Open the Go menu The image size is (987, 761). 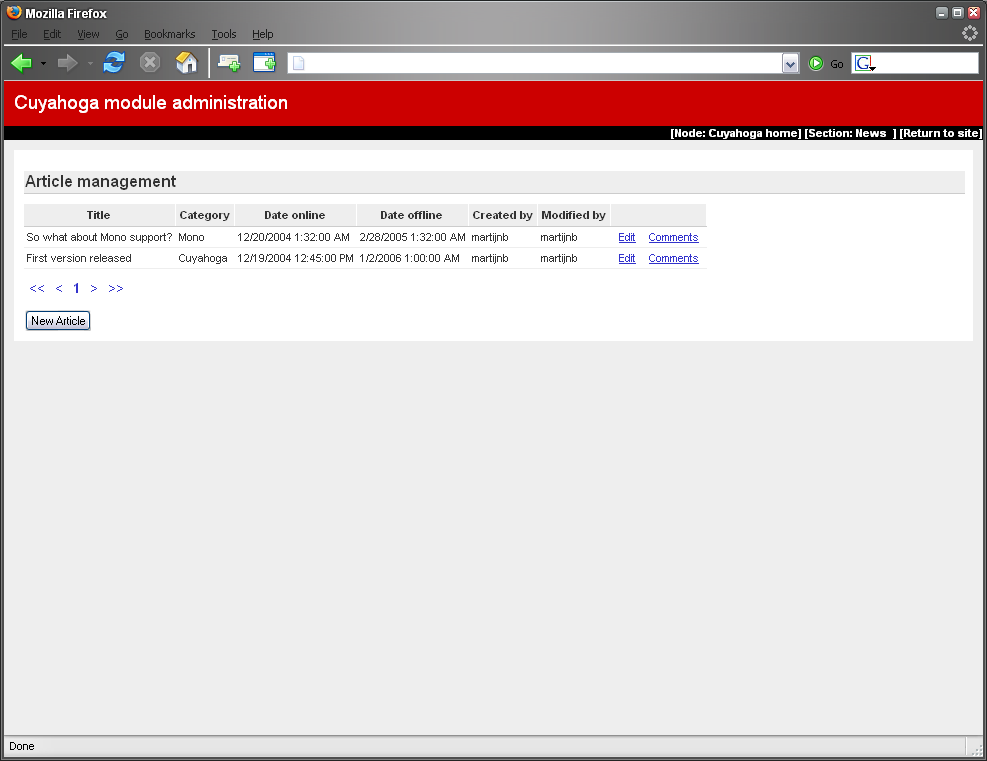(x=121, y=34)
